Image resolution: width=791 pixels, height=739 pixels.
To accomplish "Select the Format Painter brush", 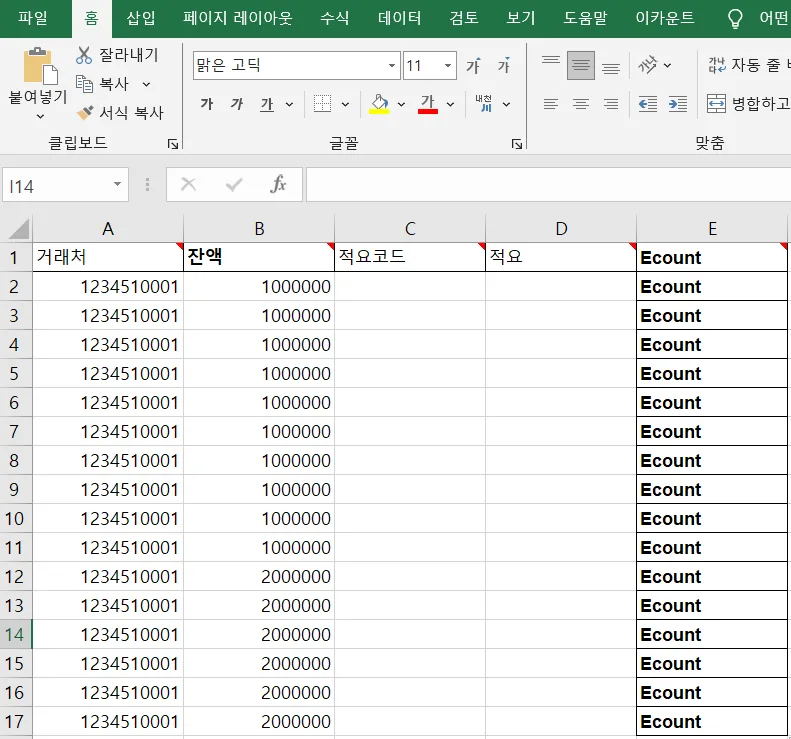I will (x=84, y=112).
